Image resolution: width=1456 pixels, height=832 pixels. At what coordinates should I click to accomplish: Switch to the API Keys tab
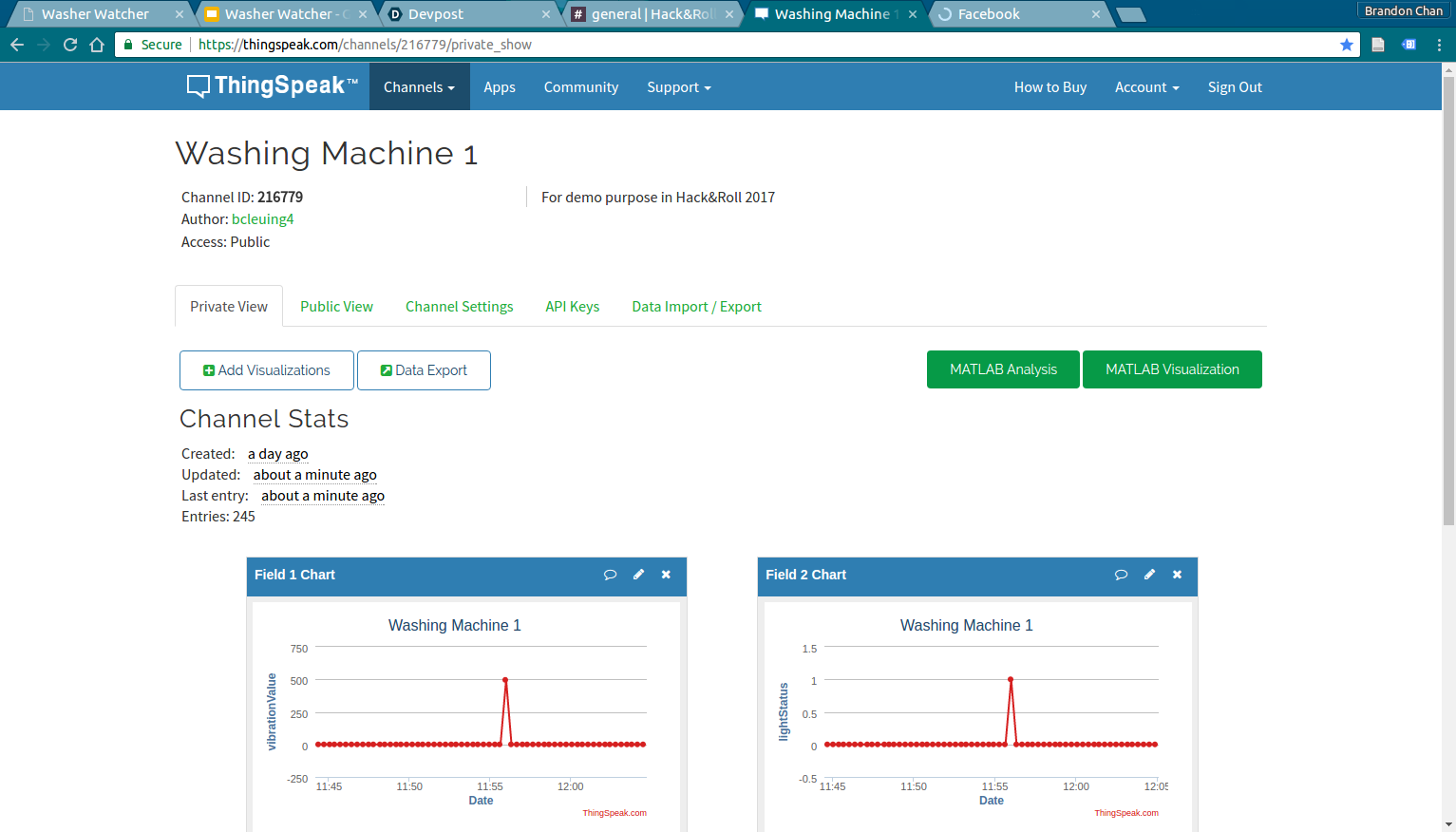[573, 306]
